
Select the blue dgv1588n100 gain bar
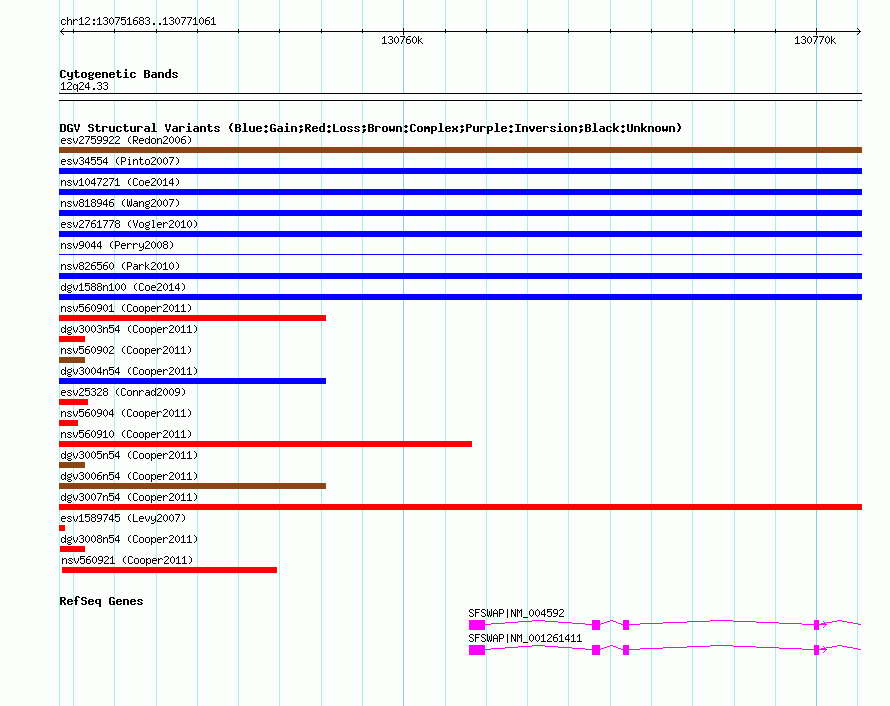point(460,297)
